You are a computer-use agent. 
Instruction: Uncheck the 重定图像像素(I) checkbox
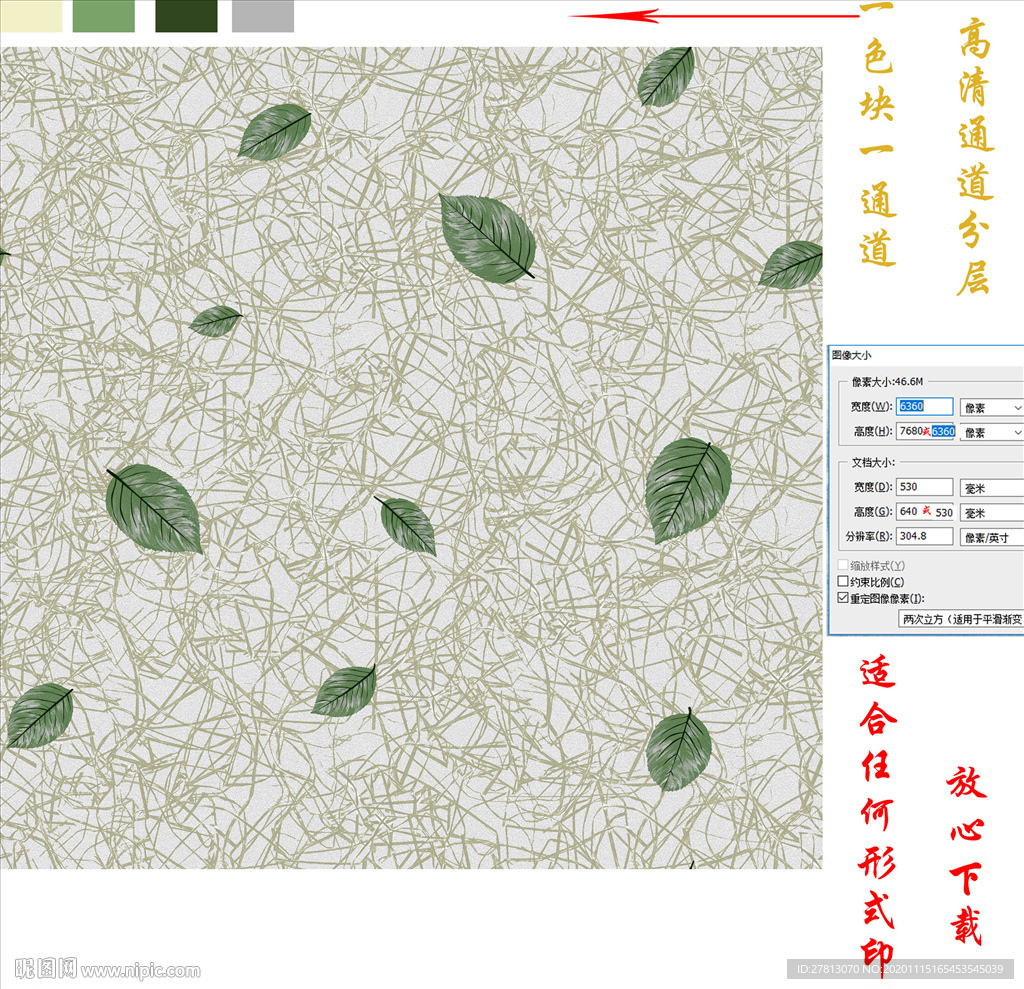(x=843, y=598)
